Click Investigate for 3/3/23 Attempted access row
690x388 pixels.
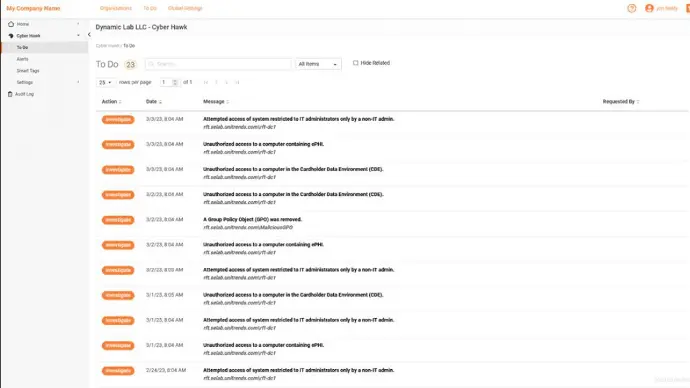click(x=118, y=120)
